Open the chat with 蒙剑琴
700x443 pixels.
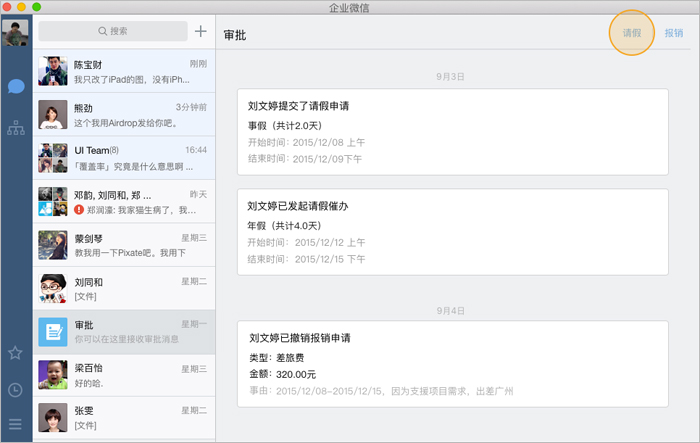click(124, 245)
